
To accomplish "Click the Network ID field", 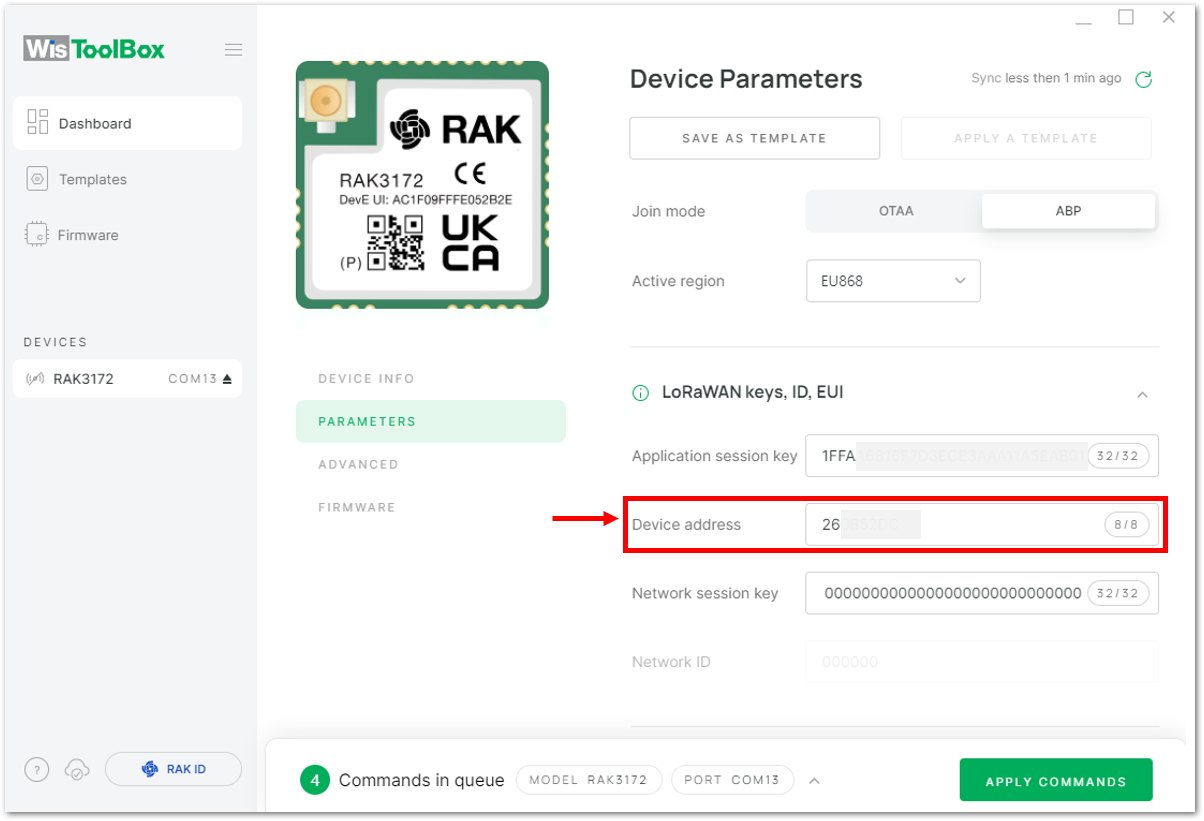I will [982, 662].
